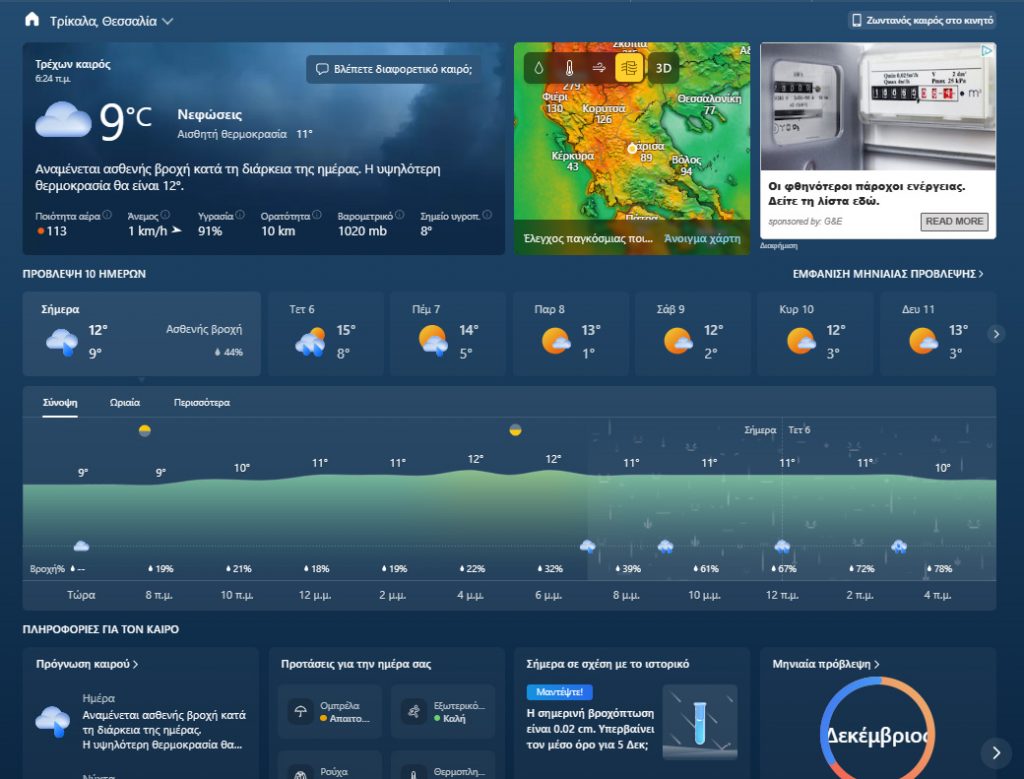The width and height of the screenshot is (1024, 779).
Task: Open the Τρίκαλα, Θεσσαλία location dropdown
Action: click(x=167, y=21)
